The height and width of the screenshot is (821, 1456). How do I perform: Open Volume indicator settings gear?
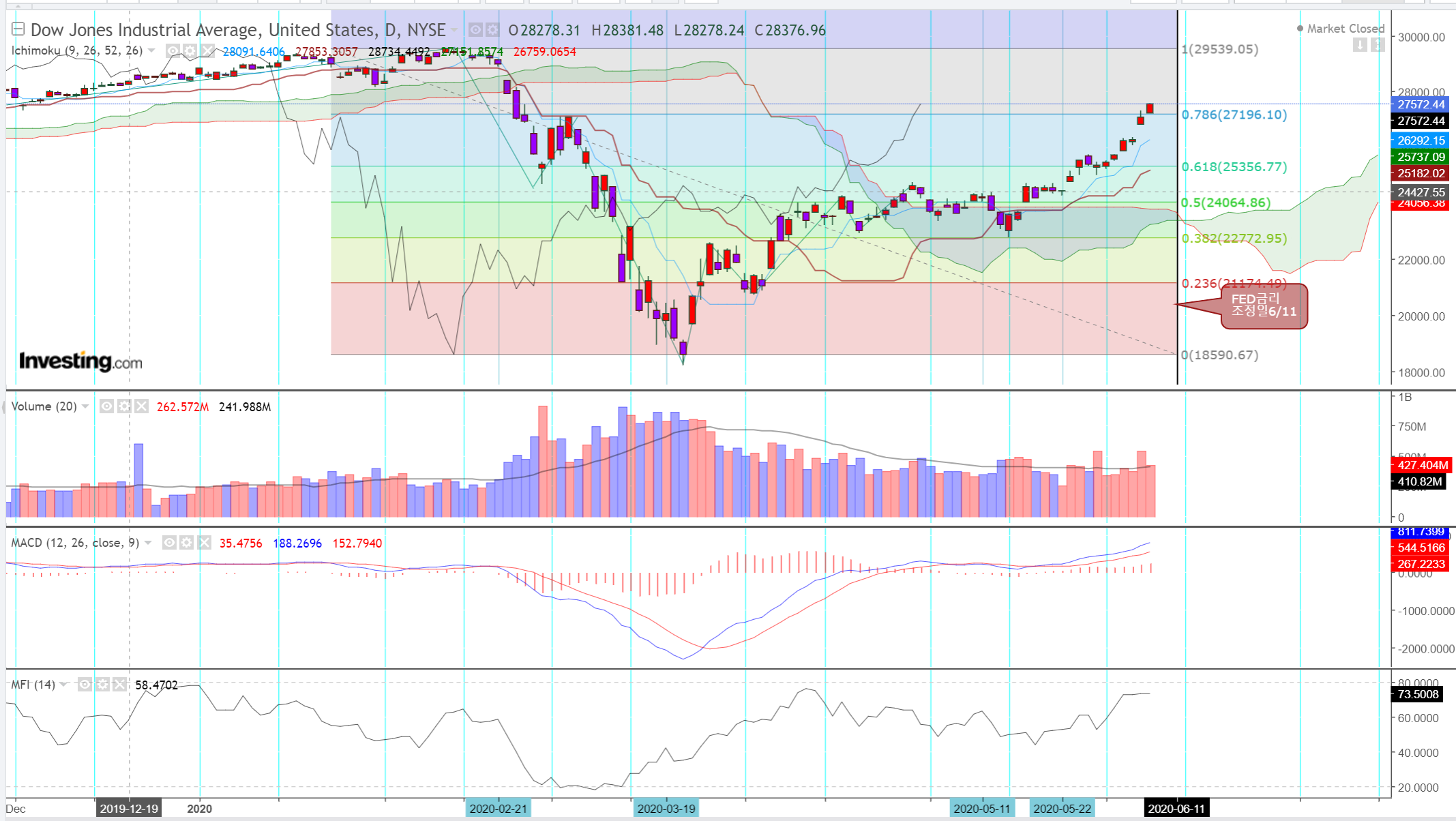point(123,406)
